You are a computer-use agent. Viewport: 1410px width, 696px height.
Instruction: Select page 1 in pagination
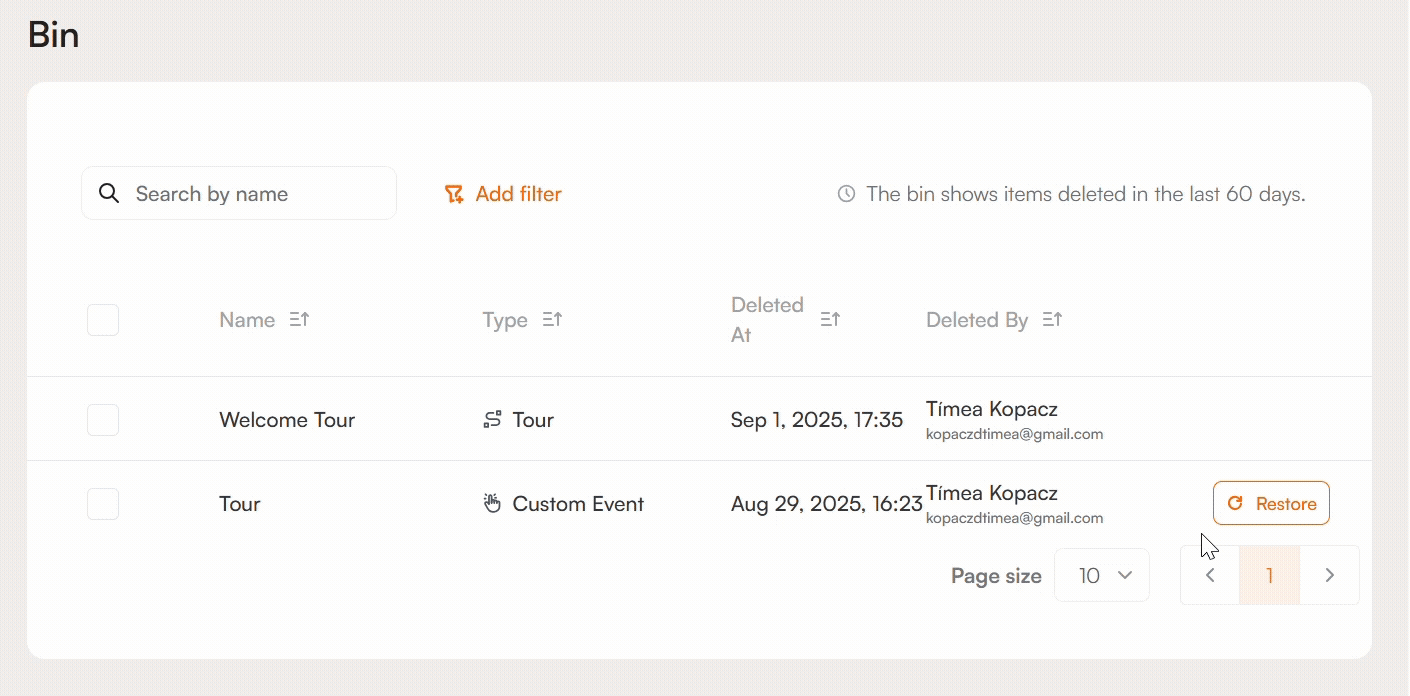(x=1269, y=575)
